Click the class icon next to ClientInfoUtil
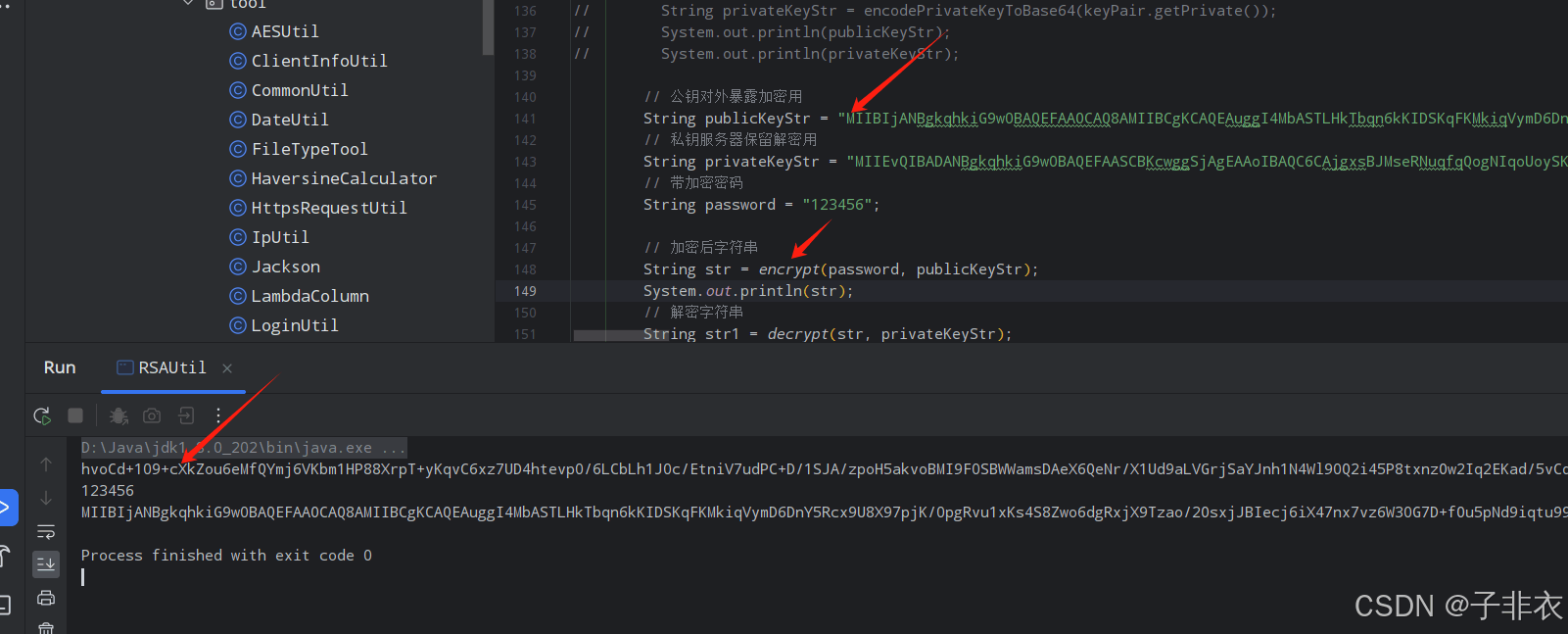 [238, 61]
